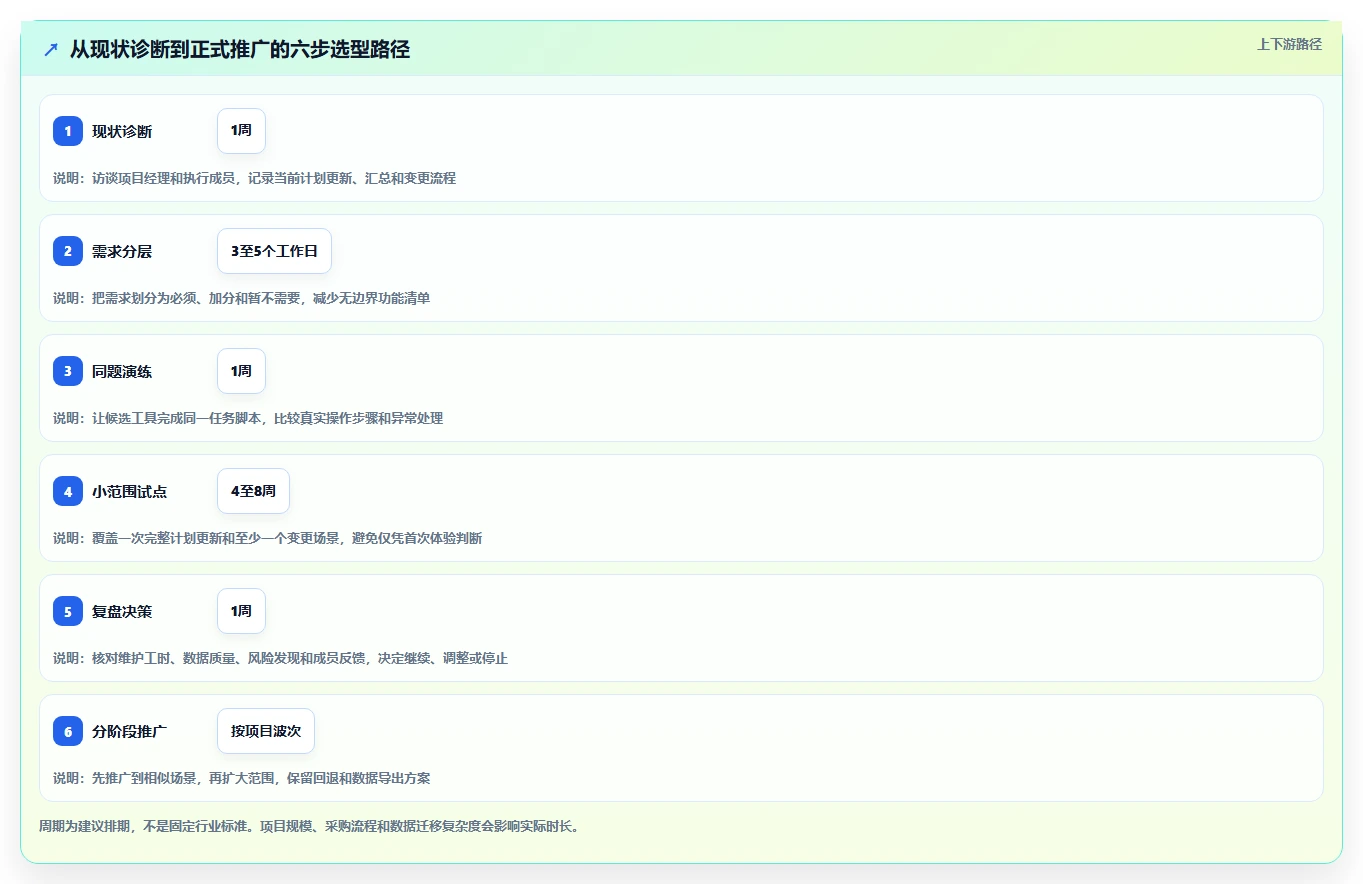Select the 需求分层 step title

click(122, 251)
